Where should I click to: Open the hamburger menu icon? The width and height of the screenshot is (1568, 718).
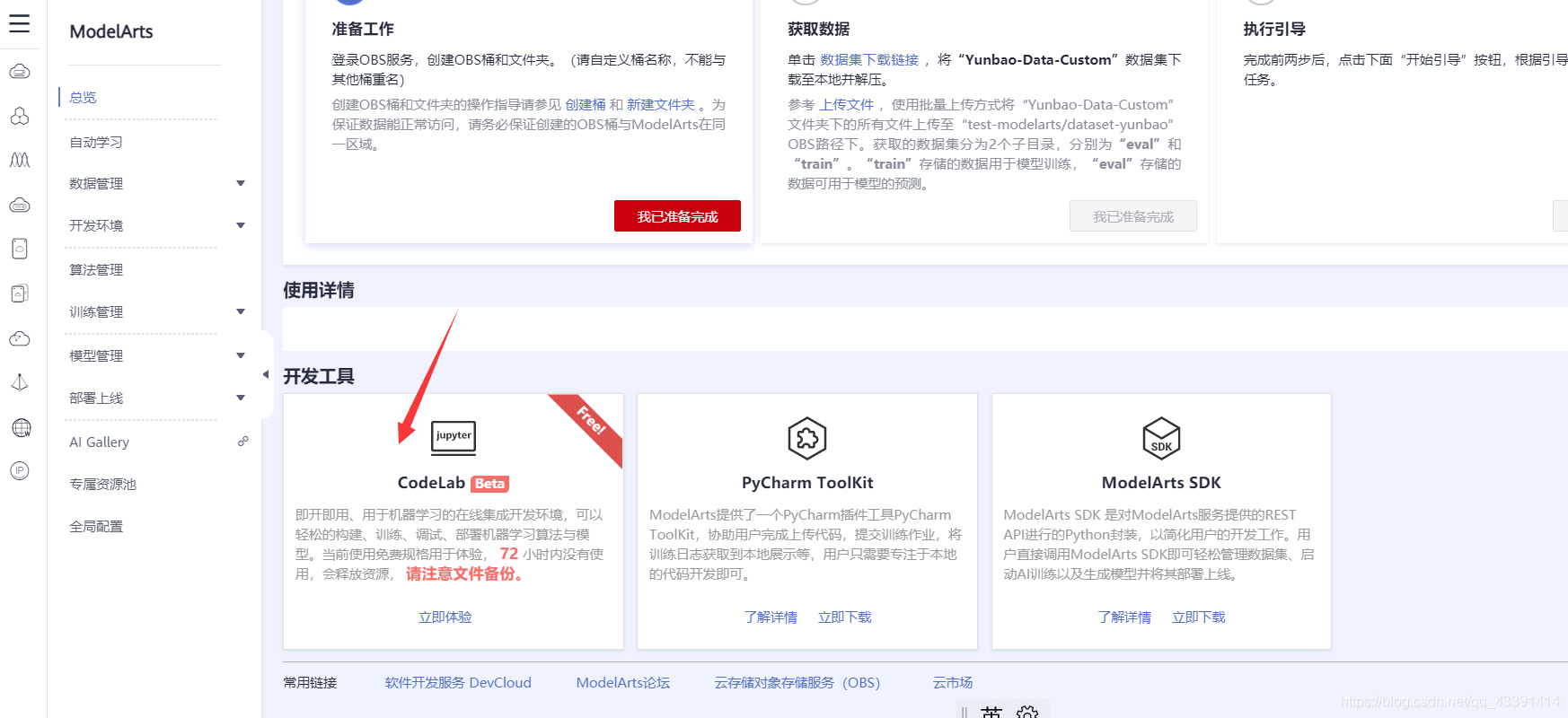tap(19, 23)
